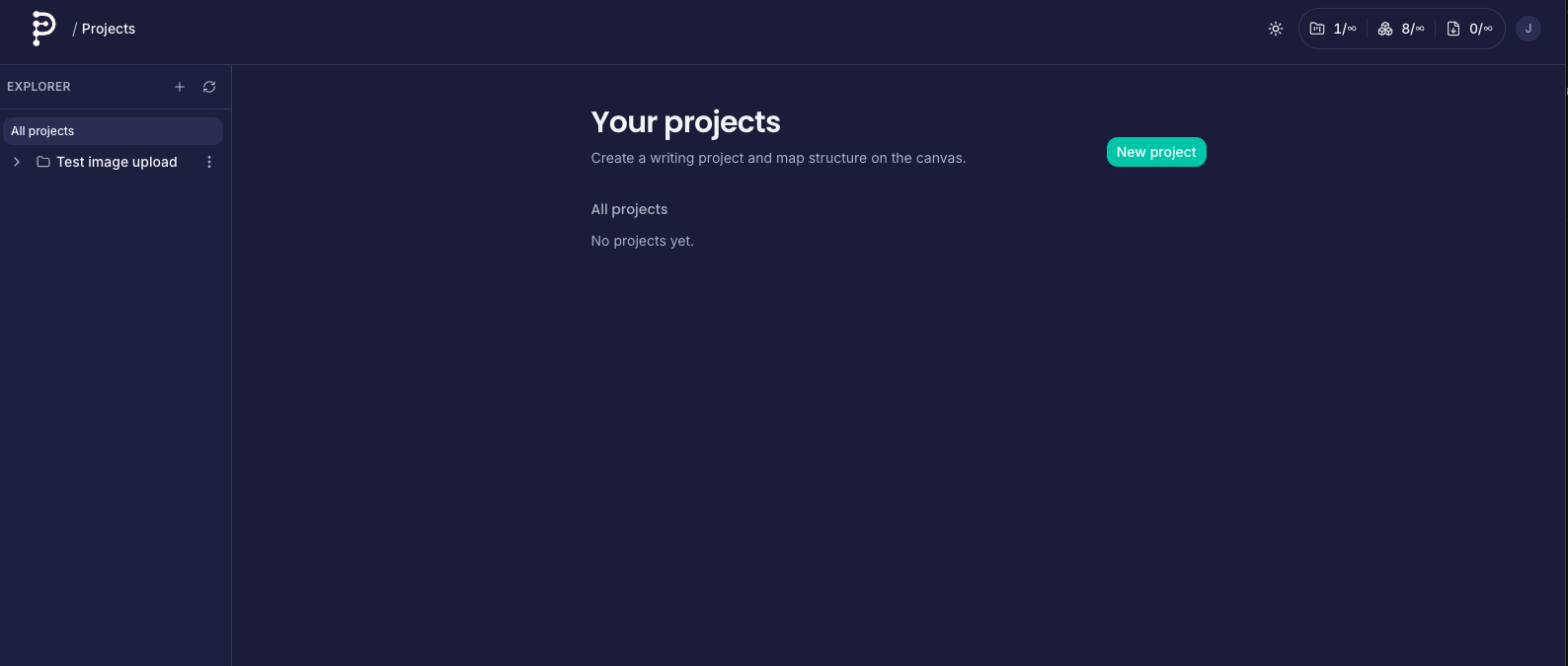Click the Projects breadcrumb link
The height and width of the screenshot is (666, 1568).
click(109, 29)
